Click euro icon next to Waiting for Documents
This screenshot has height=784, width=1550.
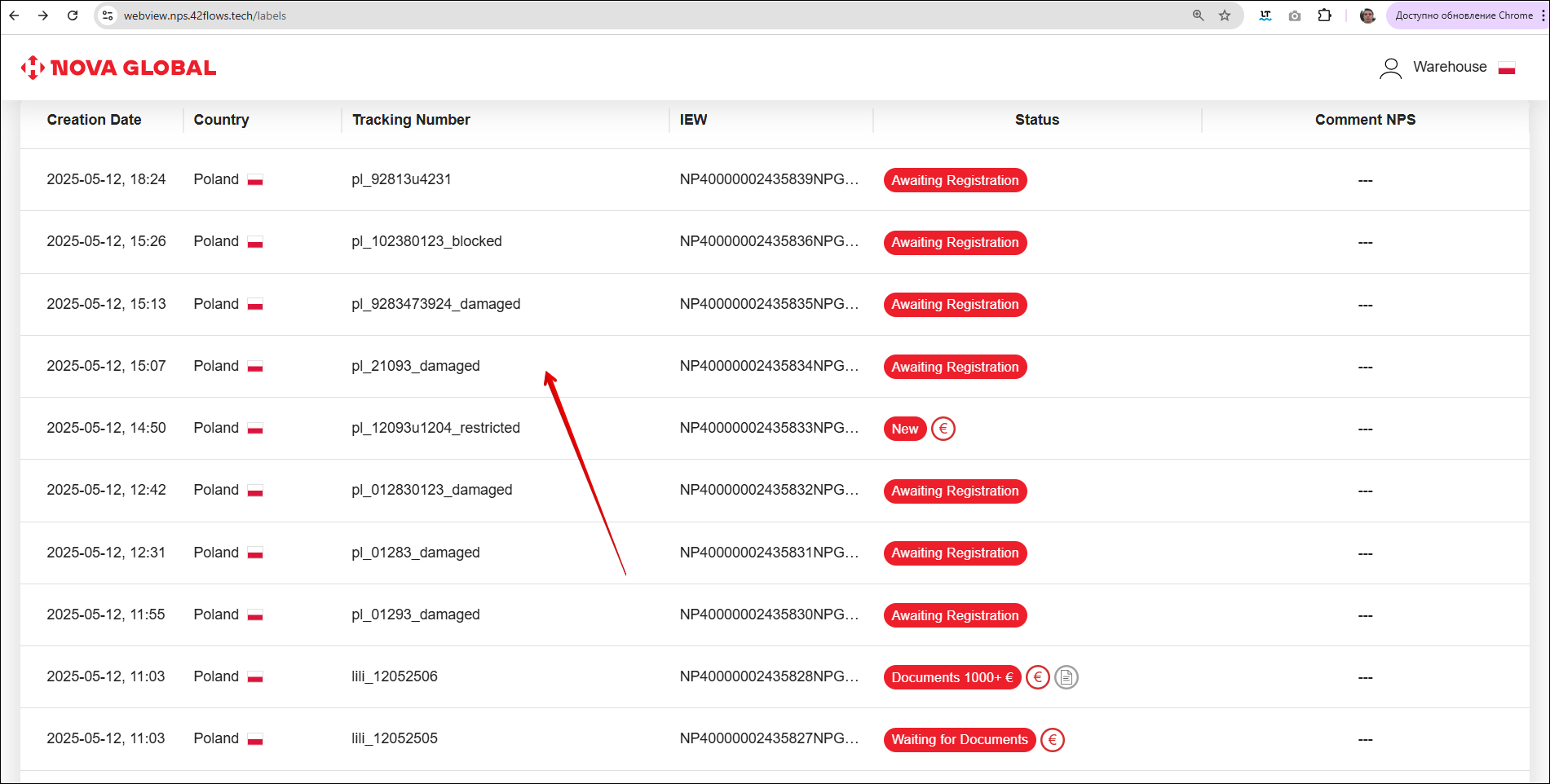click(1052, 740)
